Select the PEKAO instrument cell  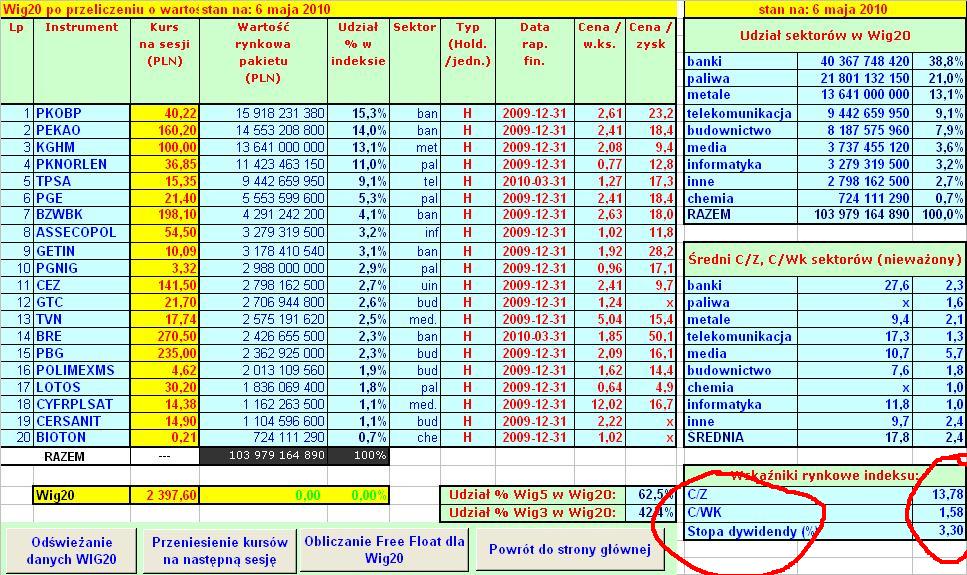point(81,130)
